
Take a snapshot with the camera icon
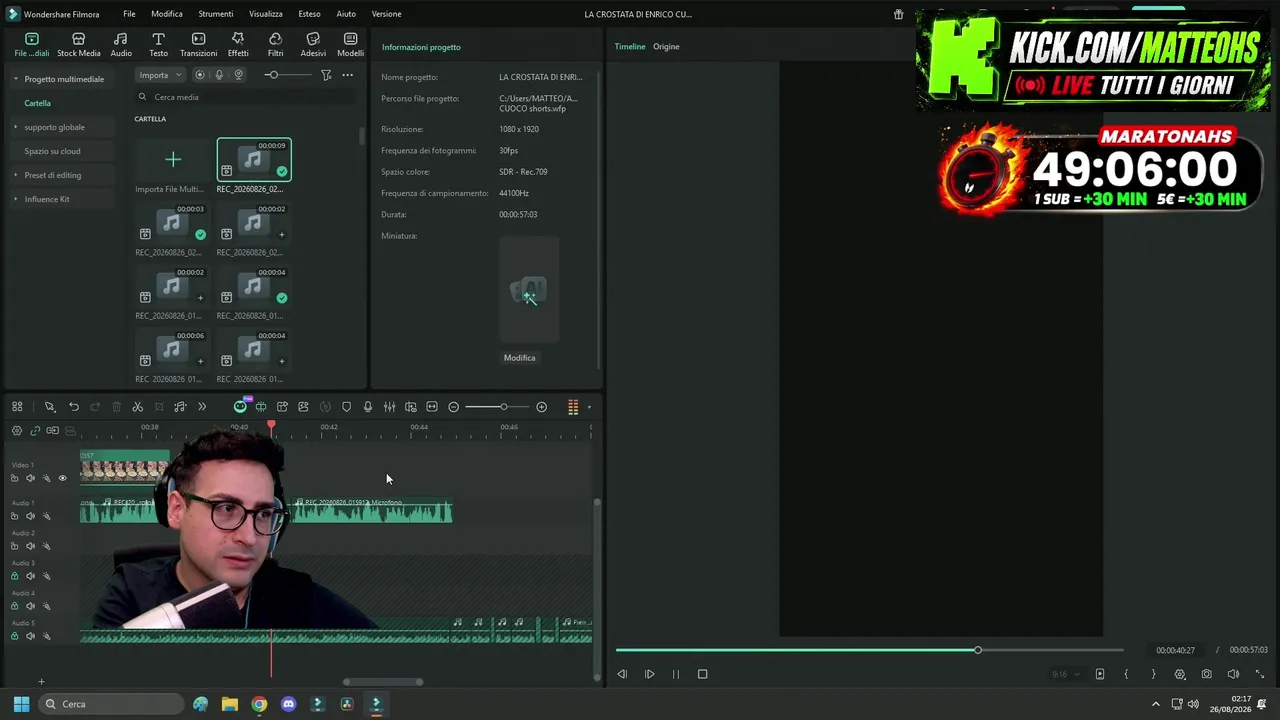click(x=1207, y=674)
